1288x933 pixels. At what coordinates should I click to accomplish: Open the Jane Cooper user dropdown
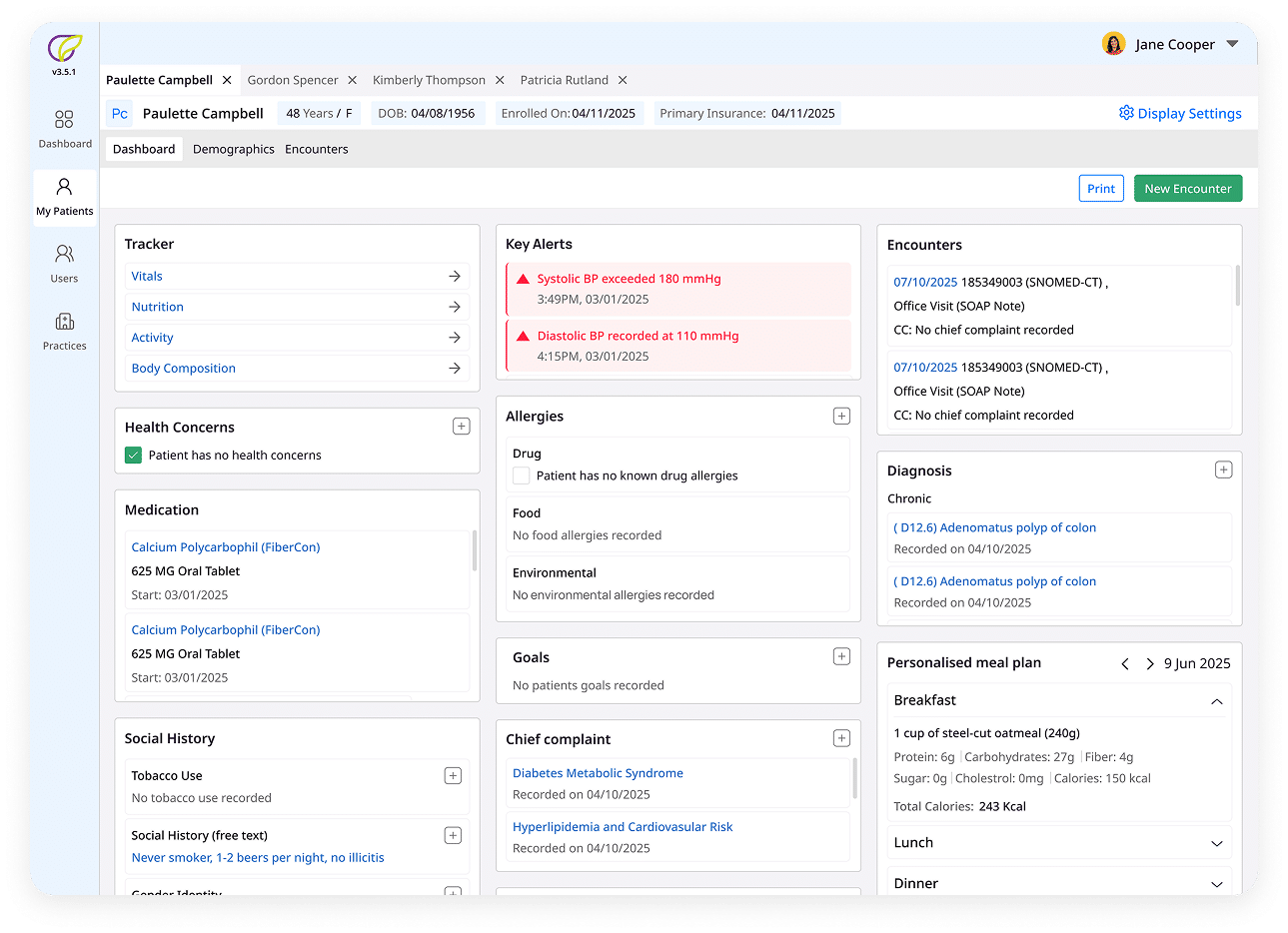tap(1232, 44)
